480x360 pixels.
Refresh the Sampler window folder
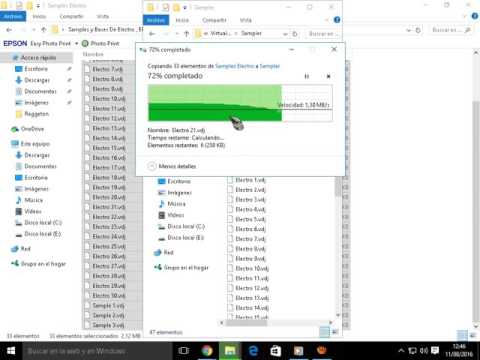295,34
